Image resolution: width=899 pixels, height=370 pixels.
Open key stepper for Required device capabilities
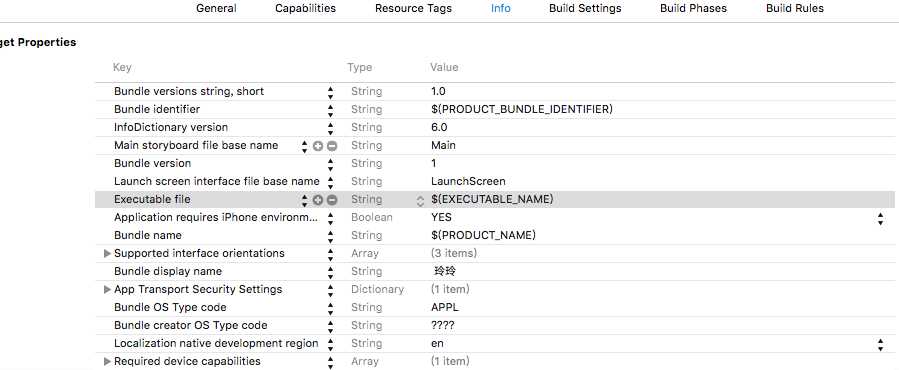pyautogui.click(x=330, y=362)
